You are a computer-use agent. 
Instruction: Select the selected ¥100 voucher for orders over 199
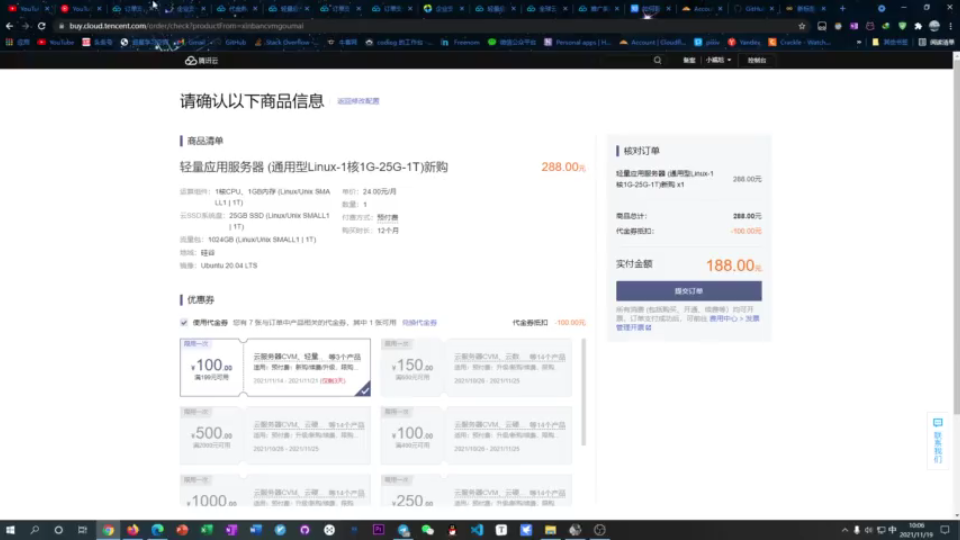click(275, 367)
